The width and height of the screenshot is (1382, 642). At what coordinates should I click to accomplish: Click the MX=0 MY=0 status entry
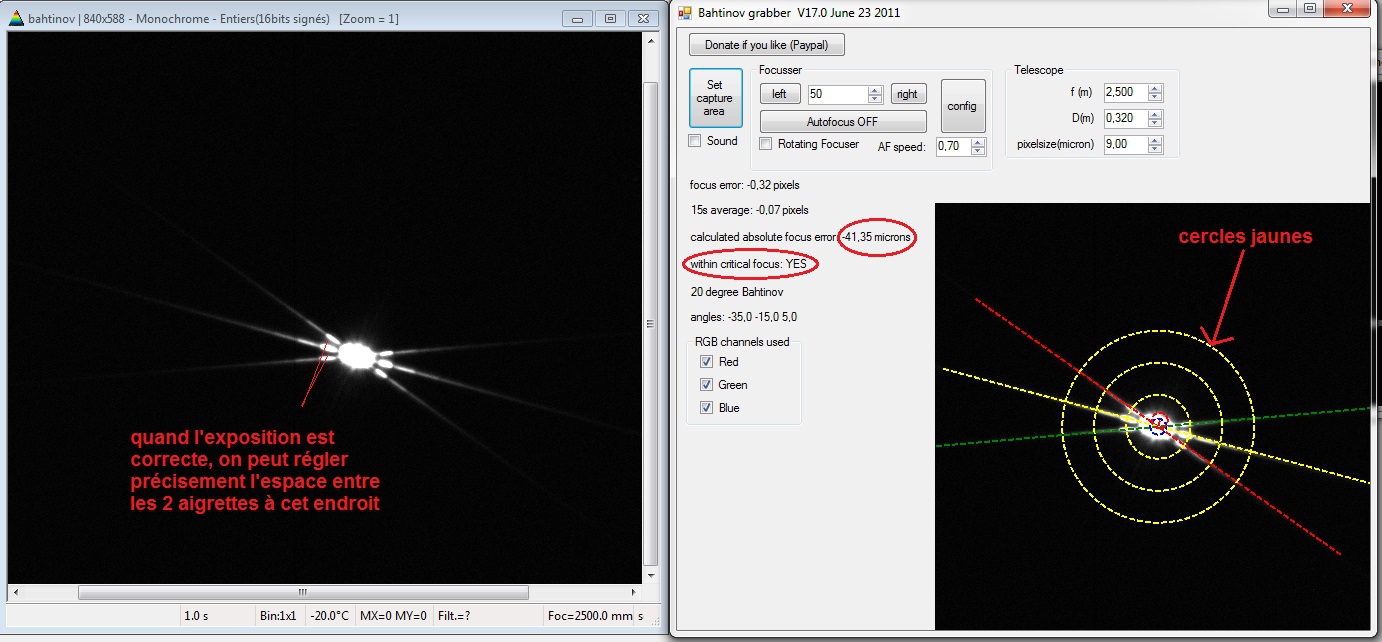pos(393,615)
